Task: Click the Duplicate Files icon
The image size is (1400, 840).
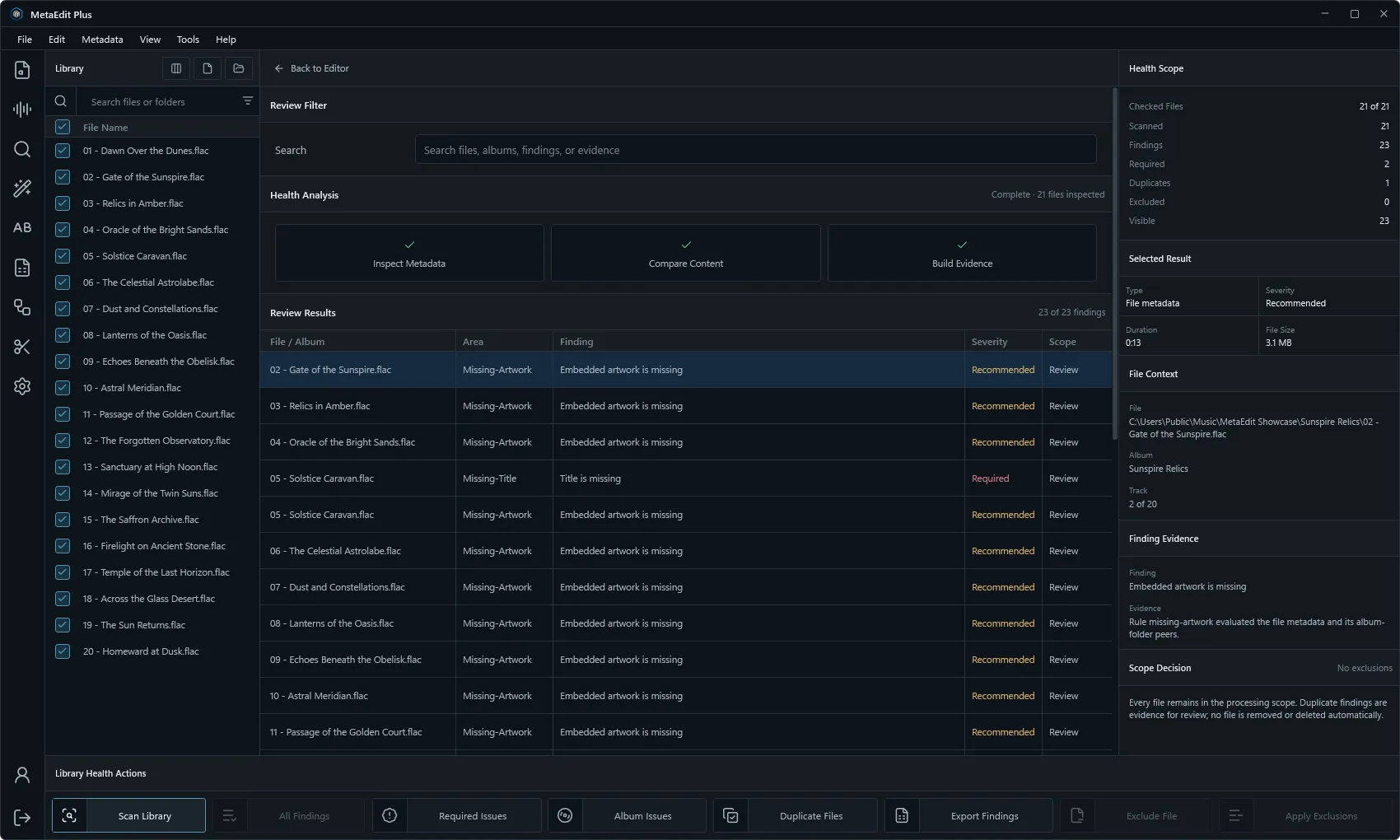Action: [730, 815]
